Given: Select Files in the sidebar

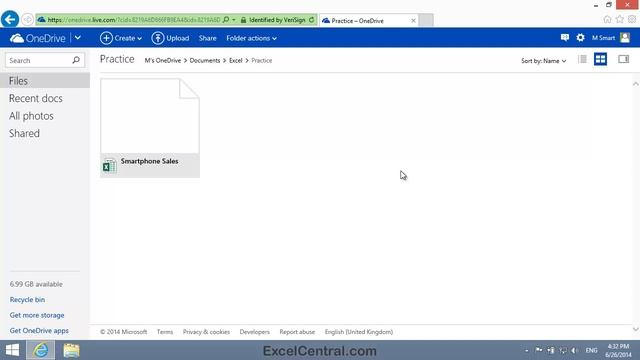Looking at the screenshot, I should click(x=45, y=81).
